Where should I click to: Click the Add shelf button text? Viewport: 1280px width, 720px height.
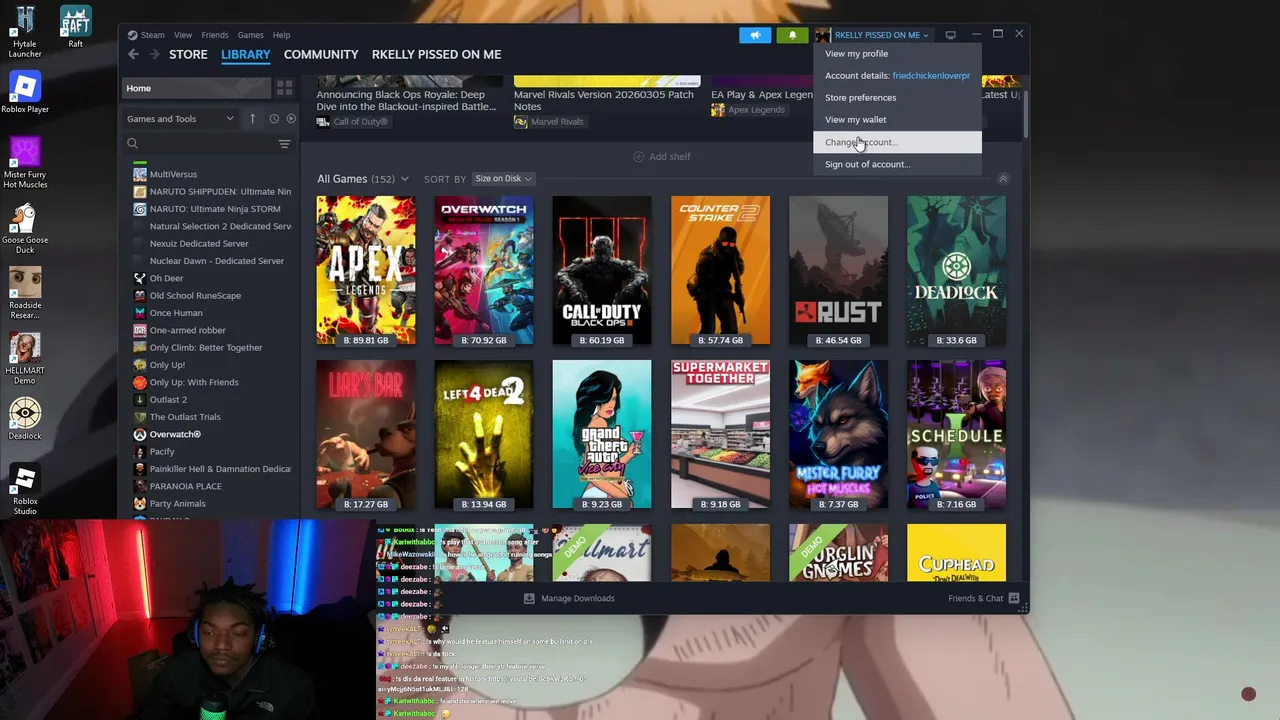(669, 156)
